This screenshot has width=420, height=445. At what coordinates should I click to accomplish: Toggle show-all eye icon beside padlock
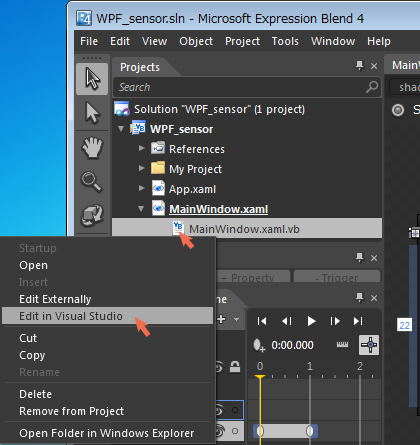[x=219, y=367]
